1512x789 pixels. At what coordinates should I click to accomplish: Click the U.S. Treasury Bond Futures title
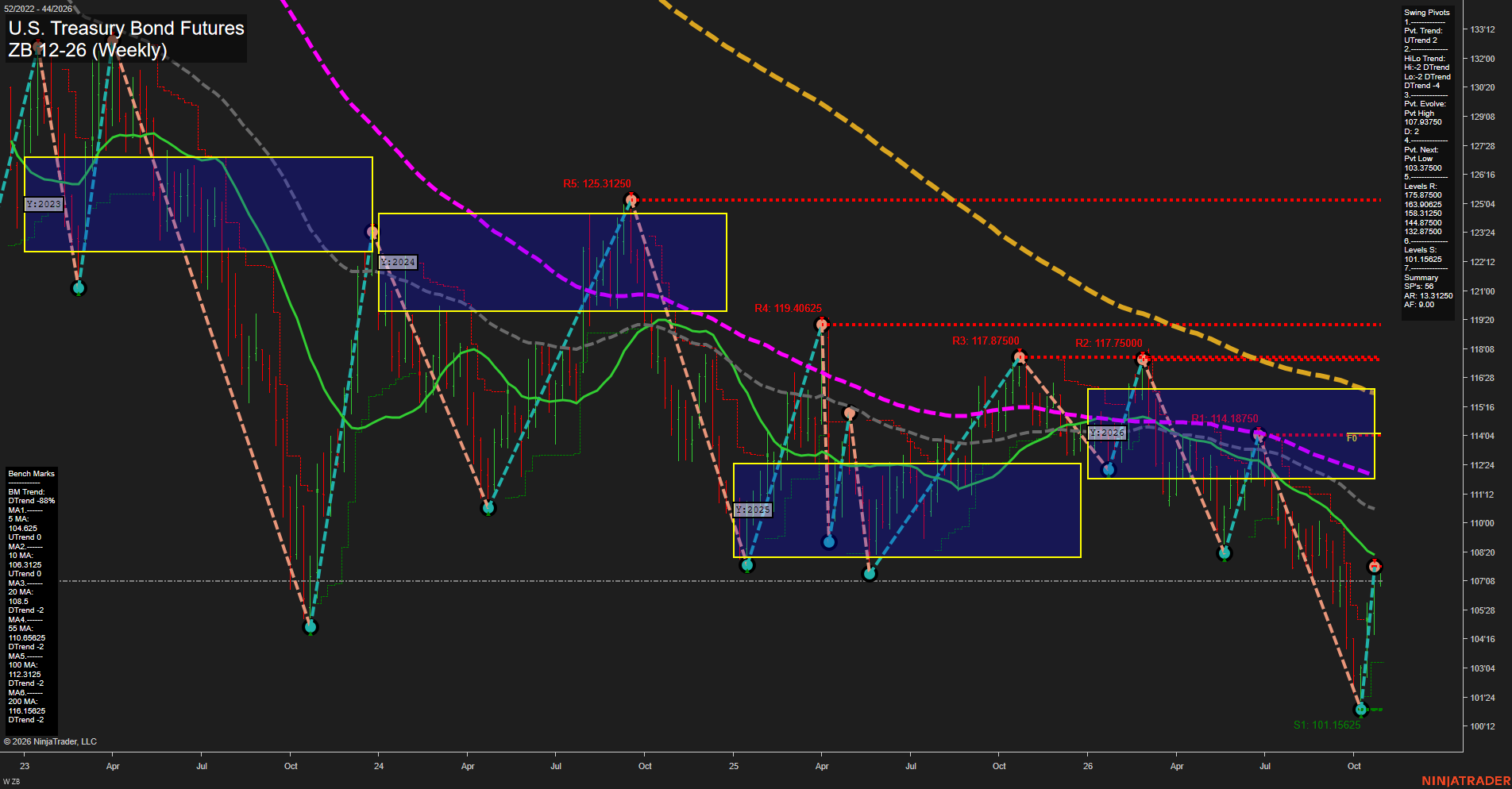pyautogui.click(x=126, y=29)
